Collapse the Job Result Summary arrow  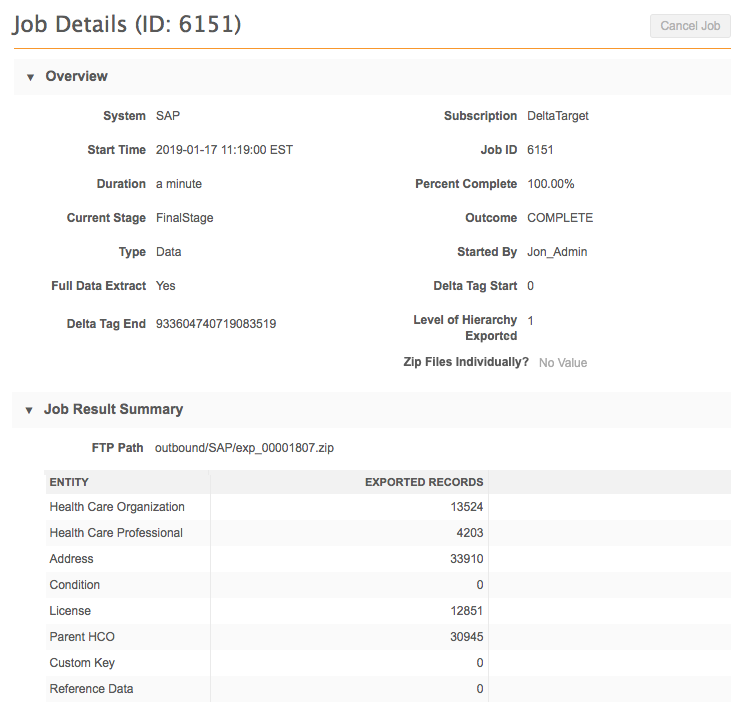[29, 410]
